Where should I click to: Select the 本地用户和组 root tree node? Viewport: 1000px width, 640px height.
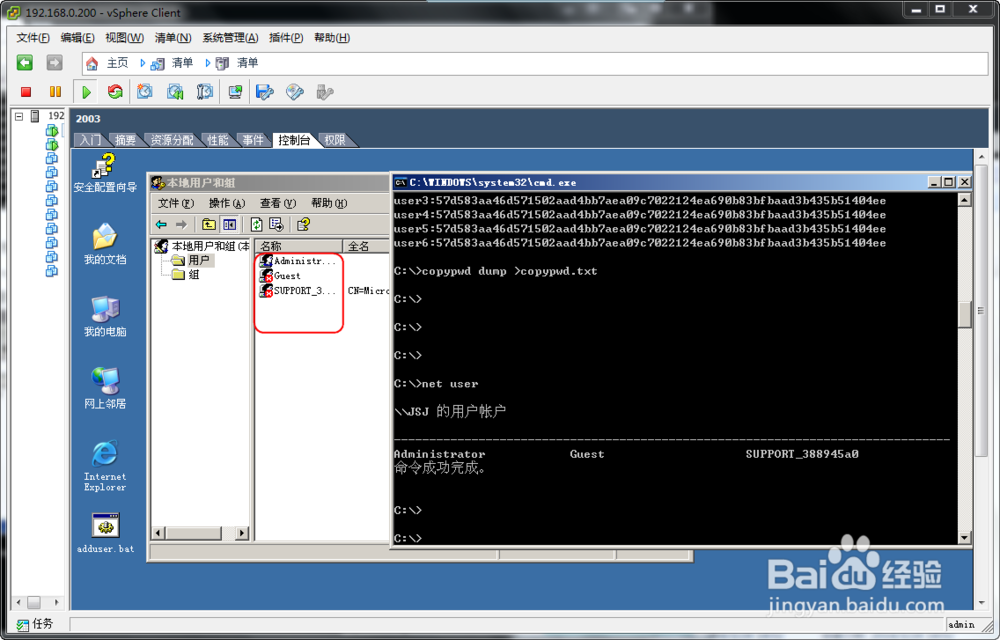pyautogui.click(x=202, y=246)
